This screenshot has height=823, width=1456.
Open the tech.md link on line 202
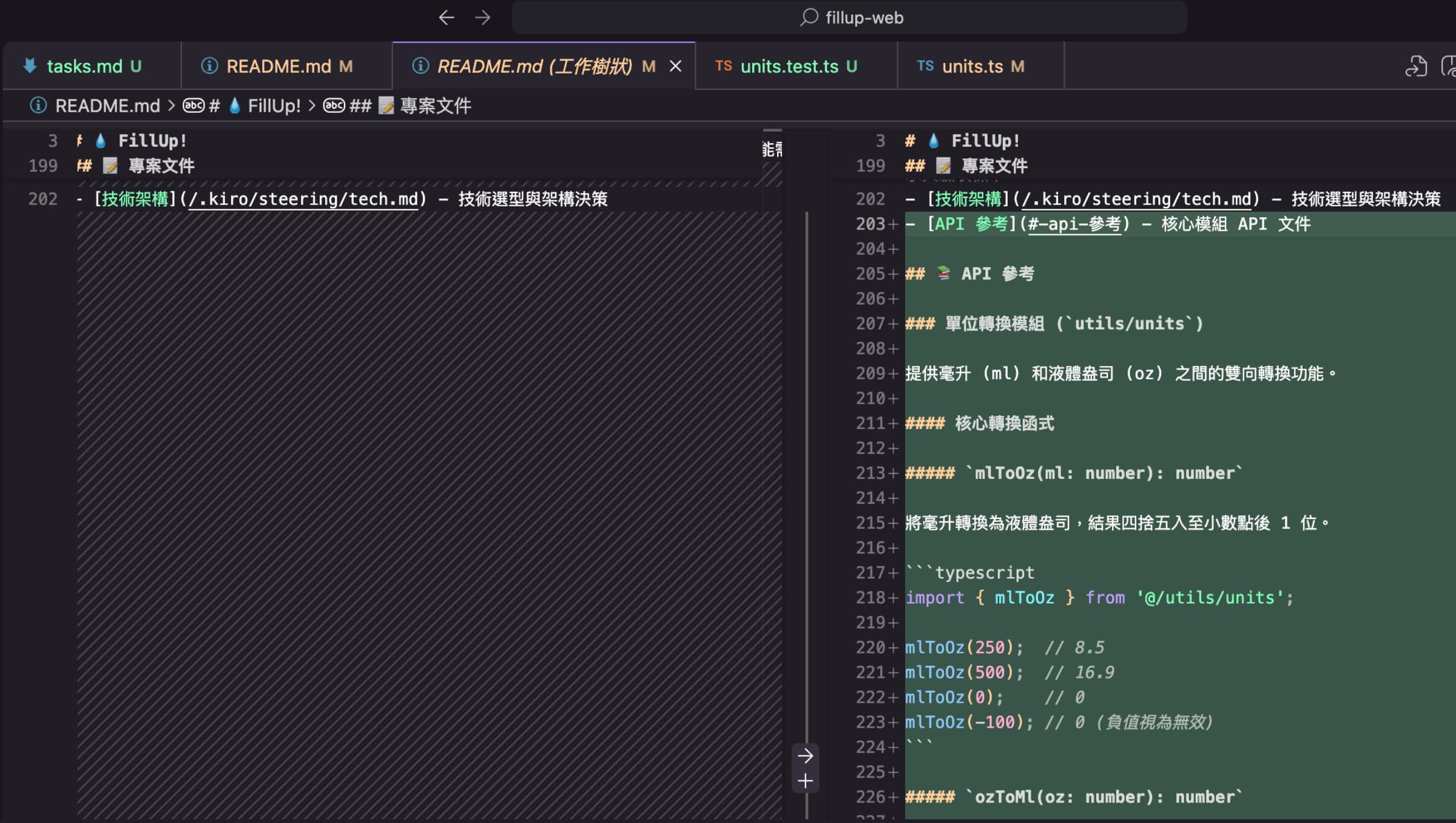(302, 198)
